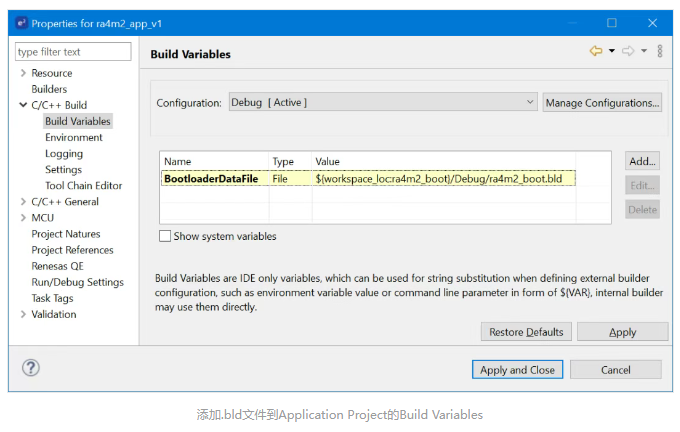Image resolution: width=680 pixels, height=432 pixels.
Task: Click the Delete button
Action: 642,209
